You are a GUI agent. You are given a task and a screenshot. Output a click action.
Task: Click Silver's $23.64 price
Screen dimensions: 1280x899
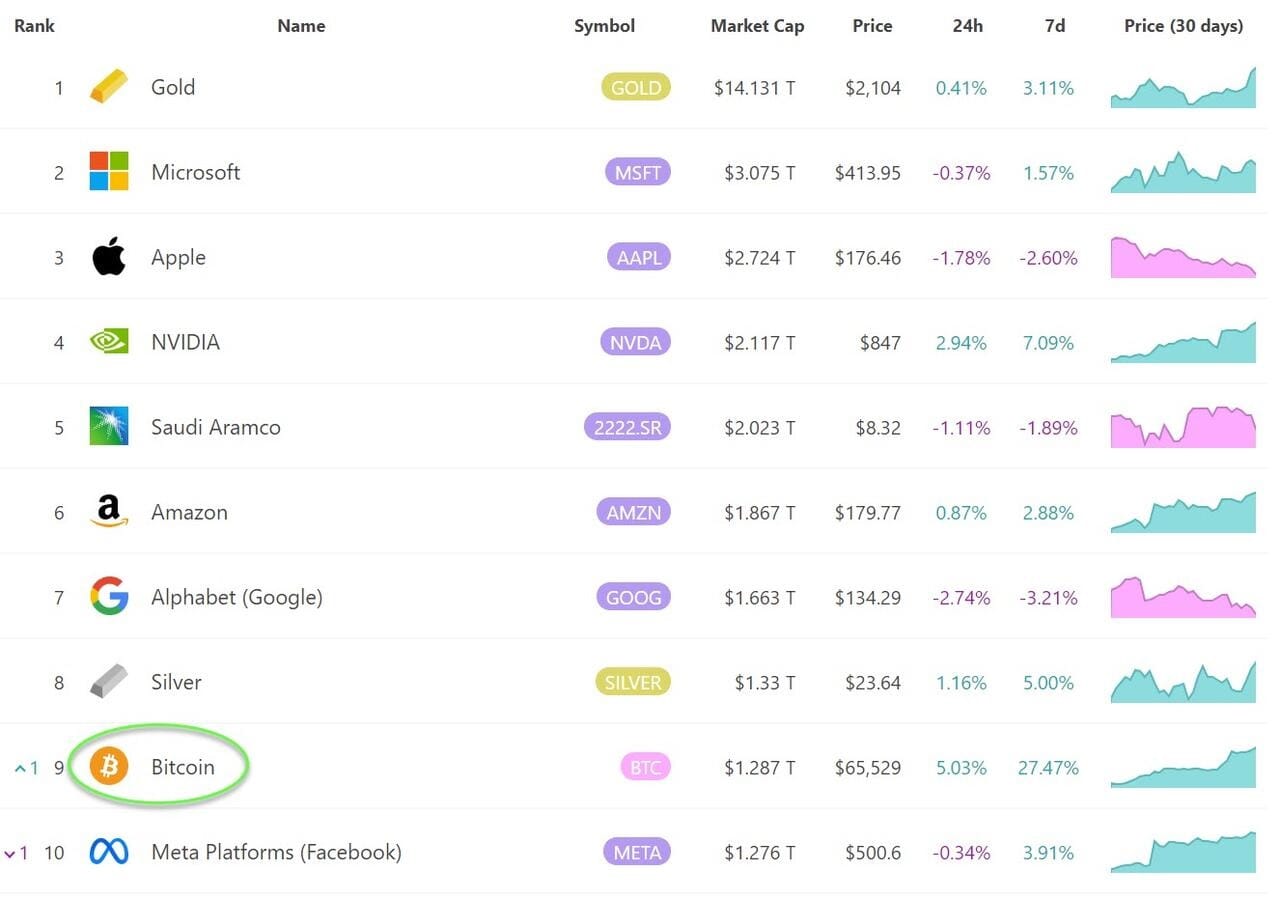coord(872,683)
